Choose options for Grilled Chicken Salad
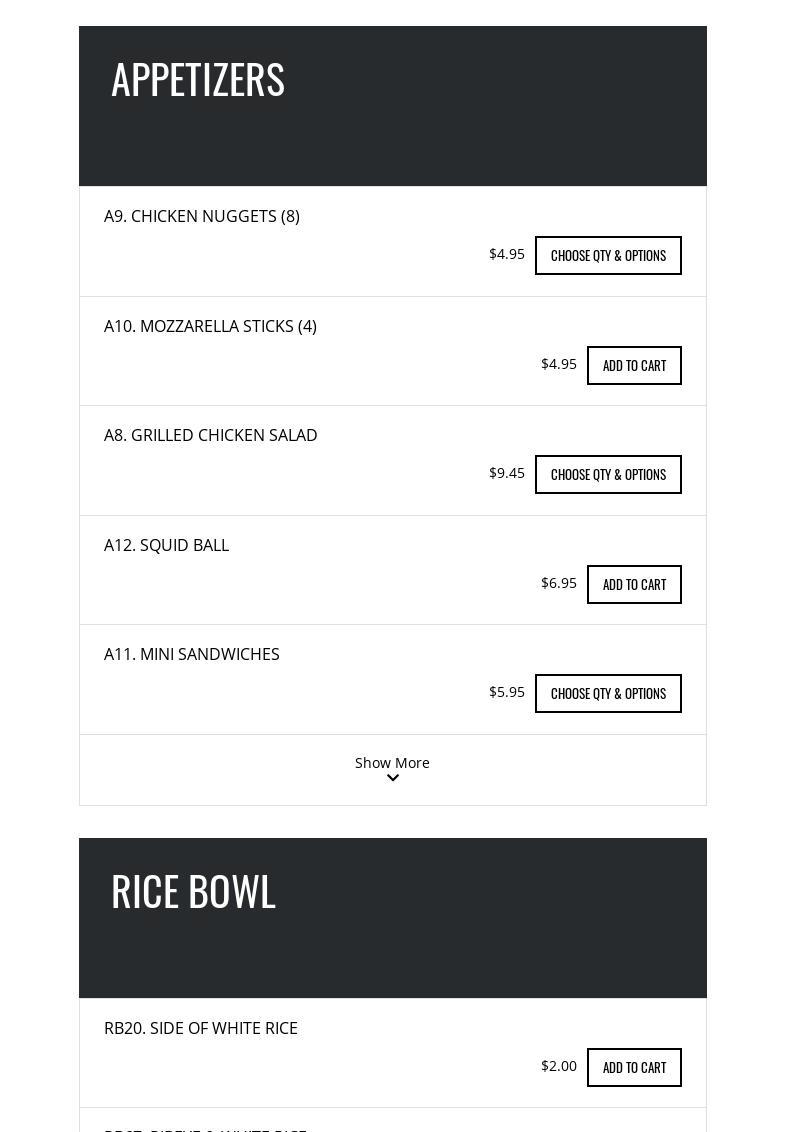 [x=608, y=474]
